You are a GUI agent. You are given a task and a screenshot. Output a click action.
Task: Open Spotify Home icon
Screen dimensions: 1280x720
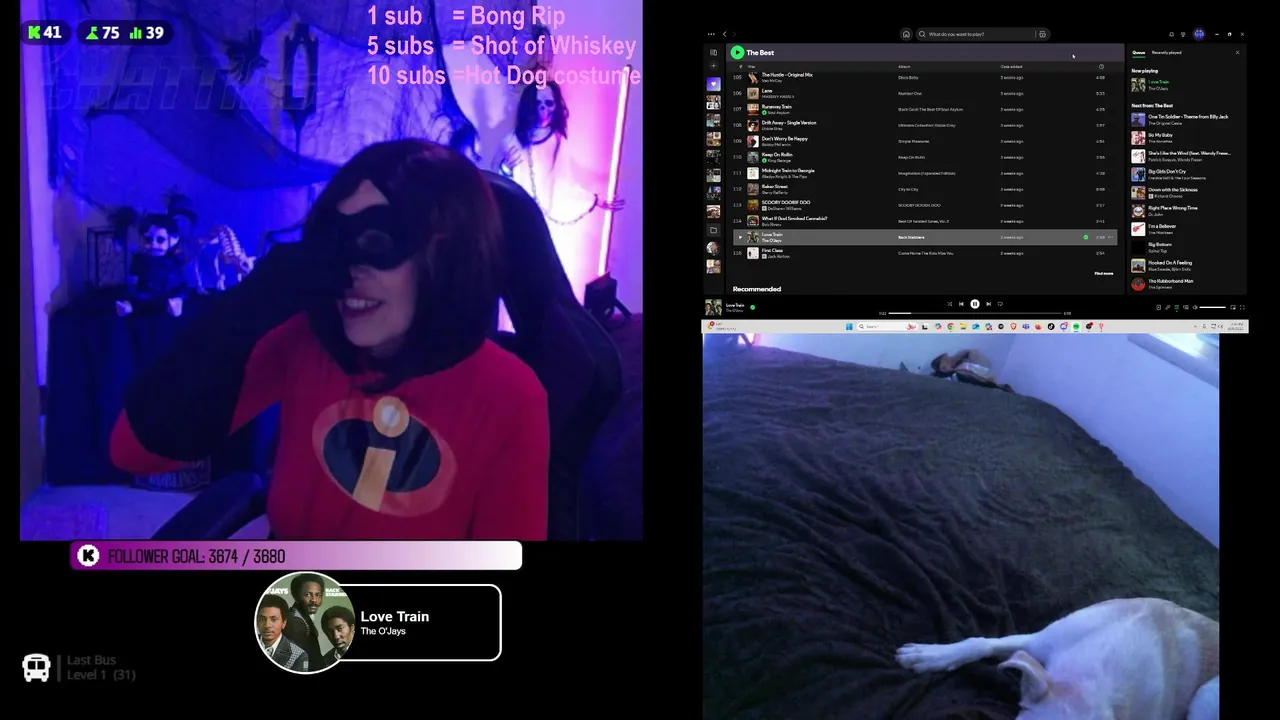906,34
